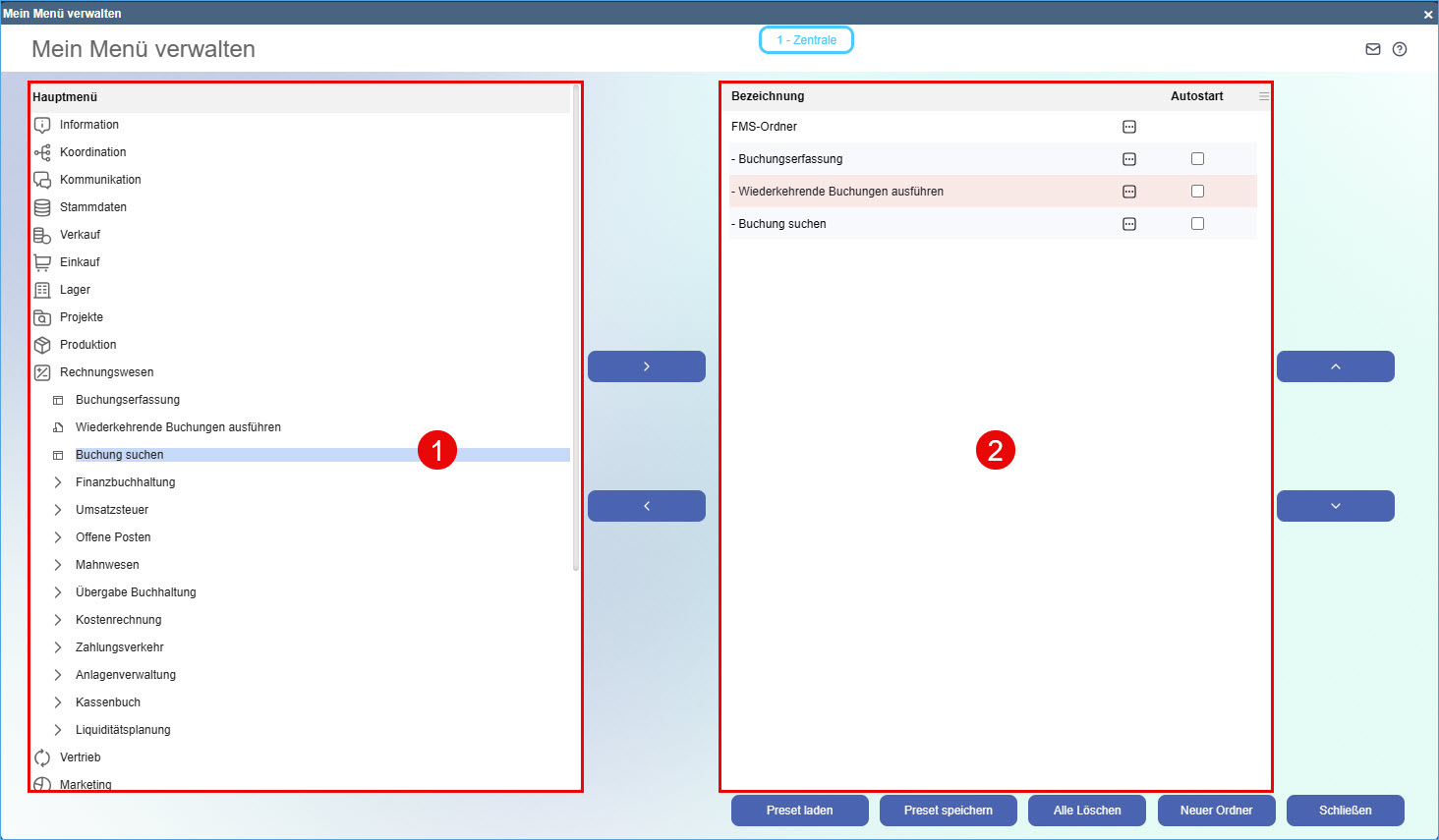Click the Verkauf icon
Screen dimensions: 1439x840
point(42,235)
